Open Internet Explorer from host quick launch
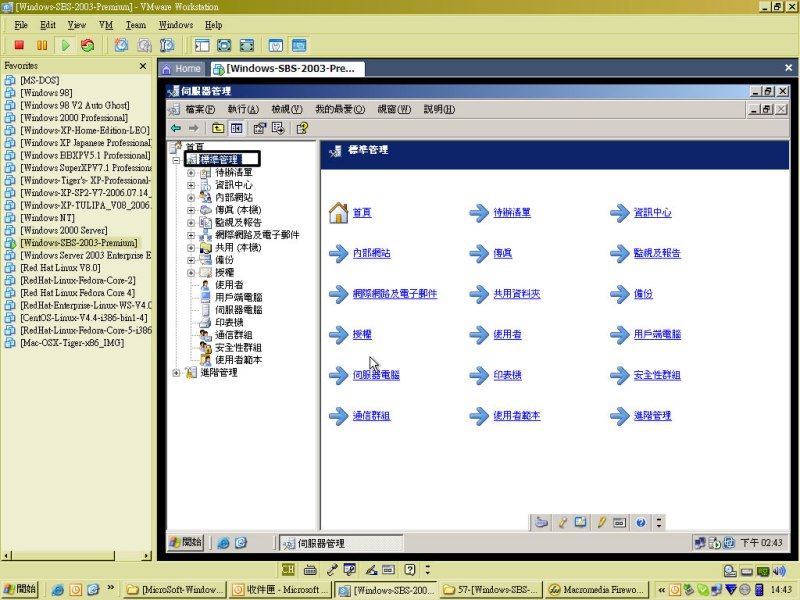Screen dimensions: 800x600 [x=58, y=590]
